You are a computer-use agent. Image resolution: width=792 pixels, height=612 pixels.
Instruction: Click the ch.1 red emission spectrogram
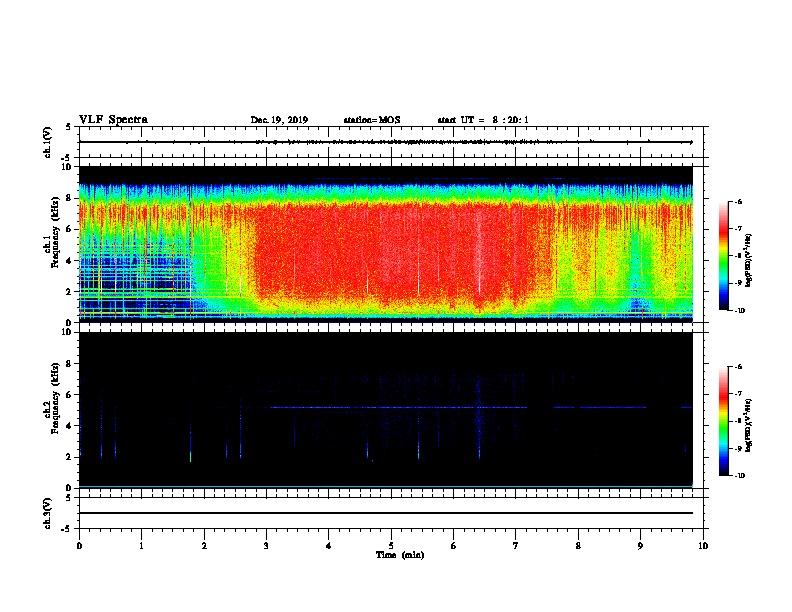pos(386,244)
